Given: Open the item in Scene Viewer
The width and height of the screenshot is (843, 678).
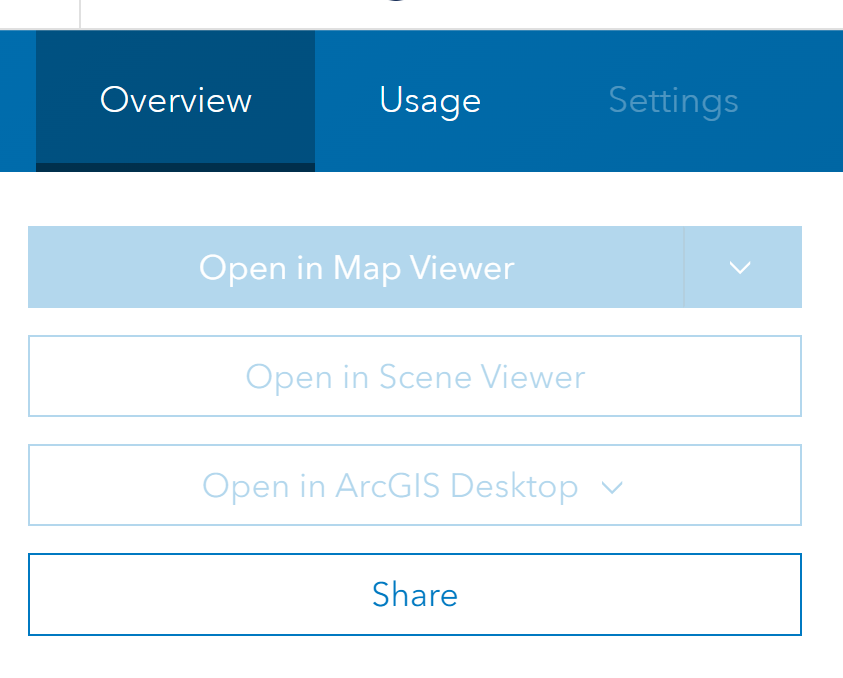Looking at the screenshot, I should tap(415, 376).
